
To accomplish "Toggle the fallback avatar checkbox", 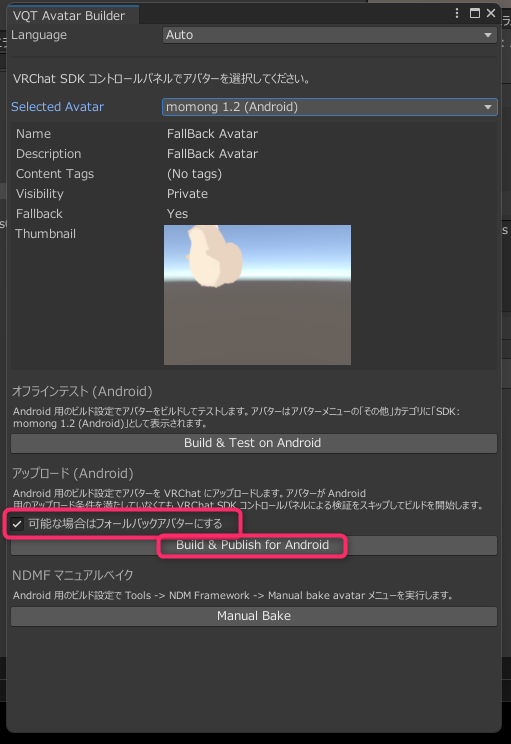I will [x=17, y=524].
